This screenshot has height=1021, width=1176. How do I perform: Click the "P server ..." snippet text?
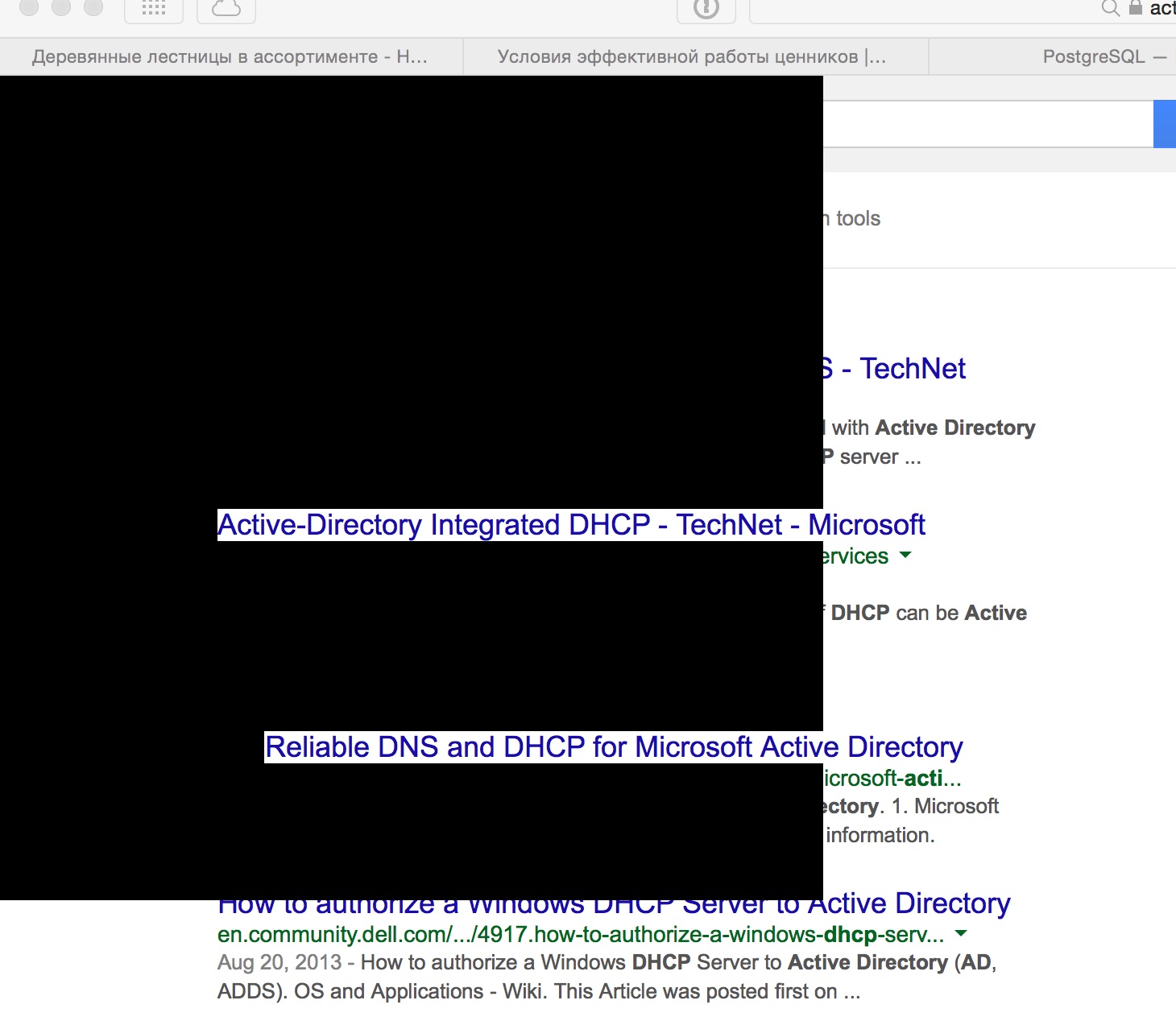(x=872, y=457)
